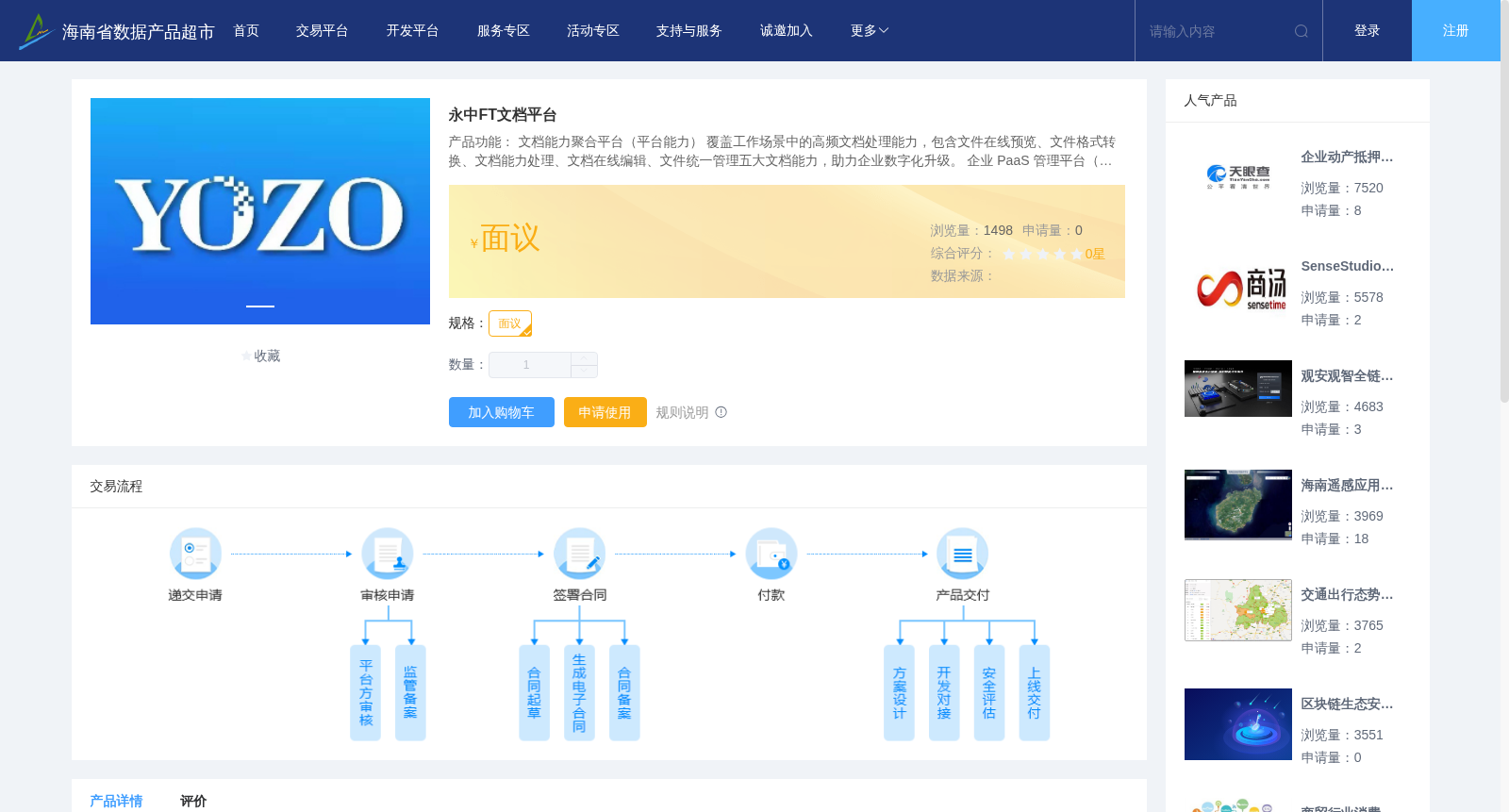Click the 上线交付 flow box
This screenshot has height=812, width=1509.
tap(1035, 693)
